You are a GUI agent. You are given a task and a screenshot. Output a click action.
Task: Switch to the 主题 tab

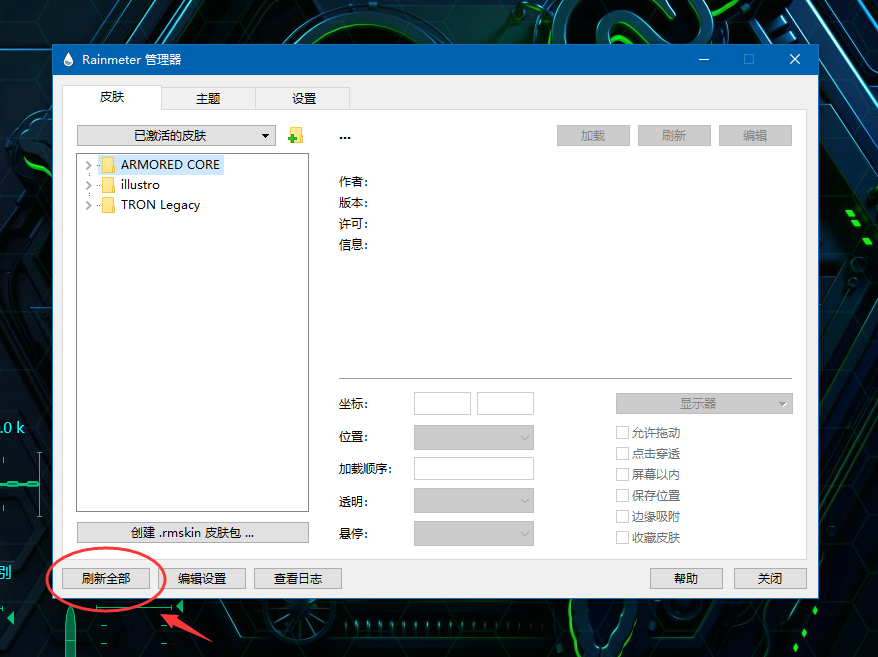[207, 98]
